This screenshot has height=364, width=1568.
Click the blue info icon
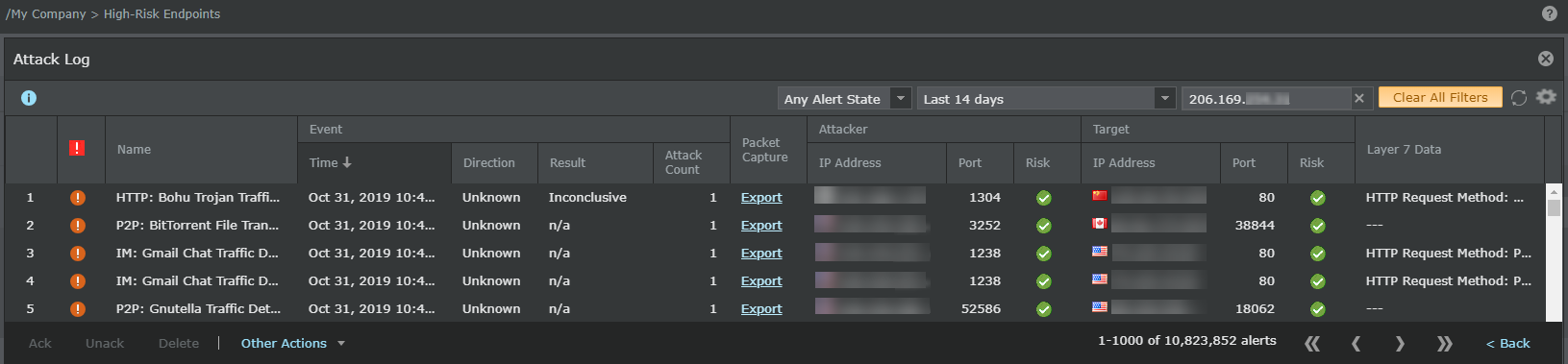click(x=29, y=98)
